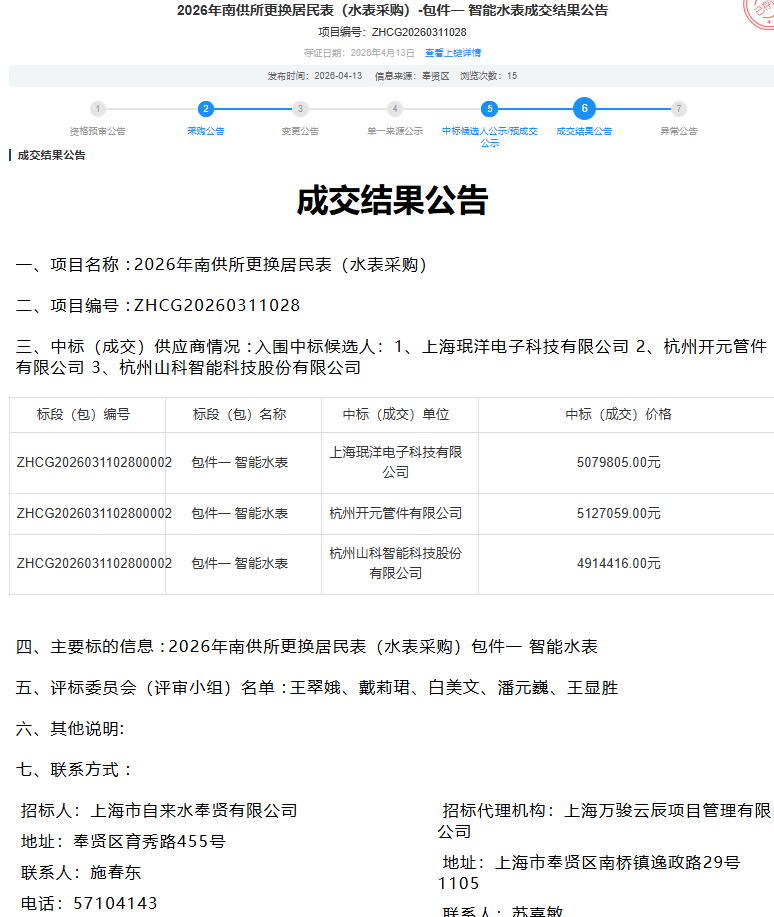Image resolution: width=774 pixels, height=917 pixels.
Task: Click 成交结果公告 section heading
Action: tap(52, 156)
